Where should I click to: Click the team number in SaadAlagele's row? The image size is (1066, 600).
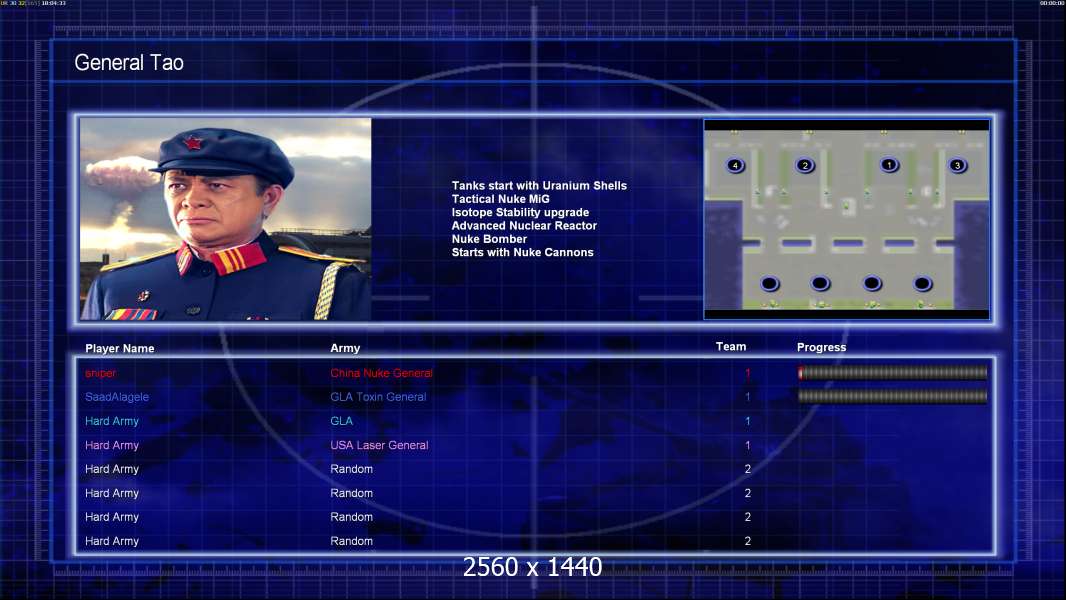[747, 397]
